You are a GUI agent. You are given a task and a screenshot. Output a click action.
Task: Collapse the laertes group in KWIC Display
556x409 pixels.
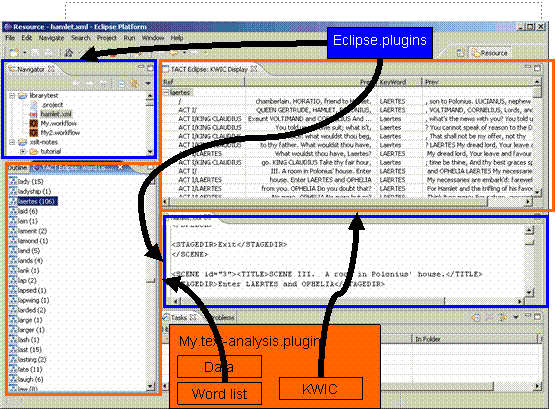tap(166, 93)
